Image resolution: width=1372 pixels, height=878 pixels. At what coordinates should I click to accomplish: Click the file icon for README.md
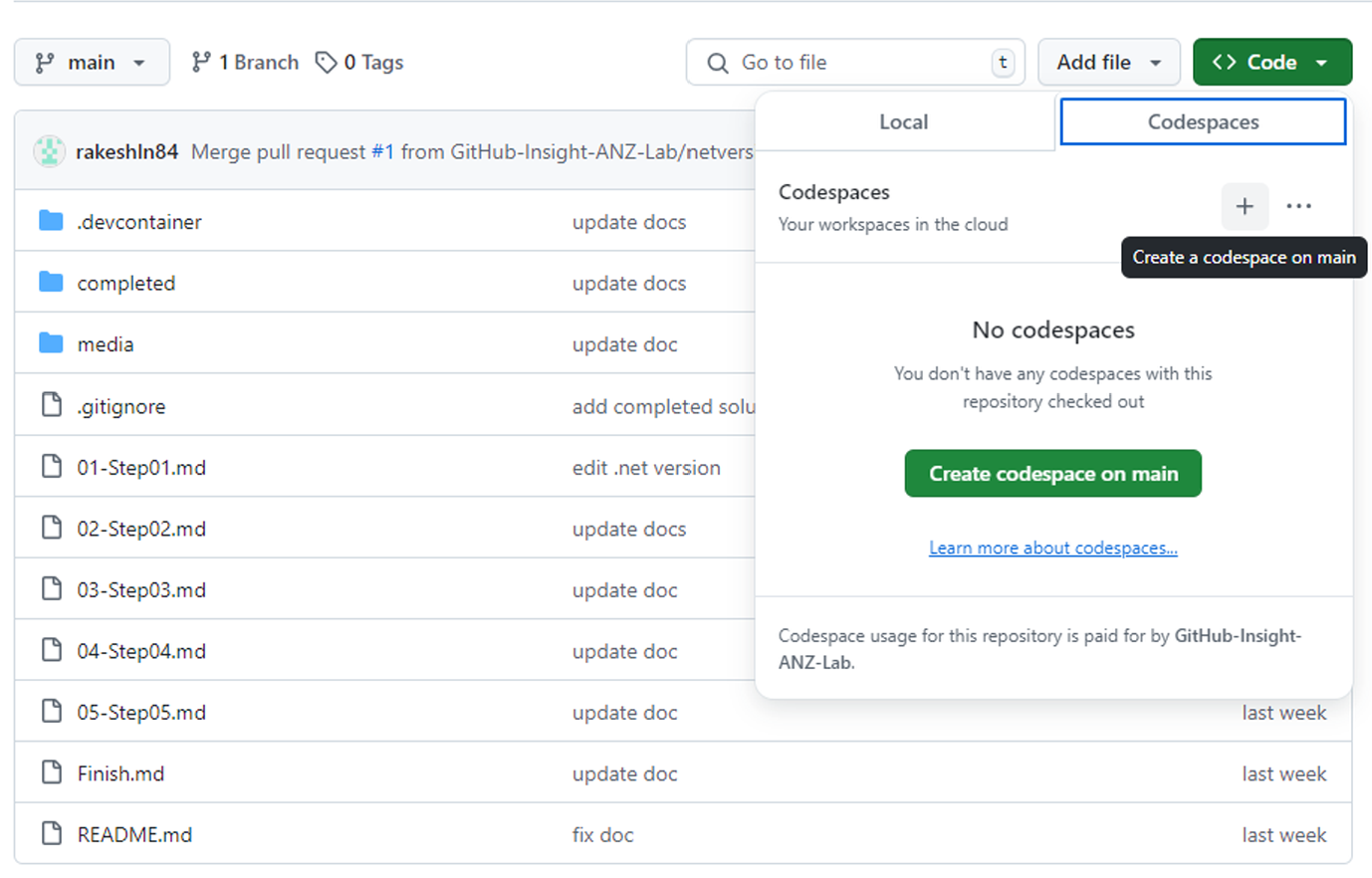click(x=52, y=833)
